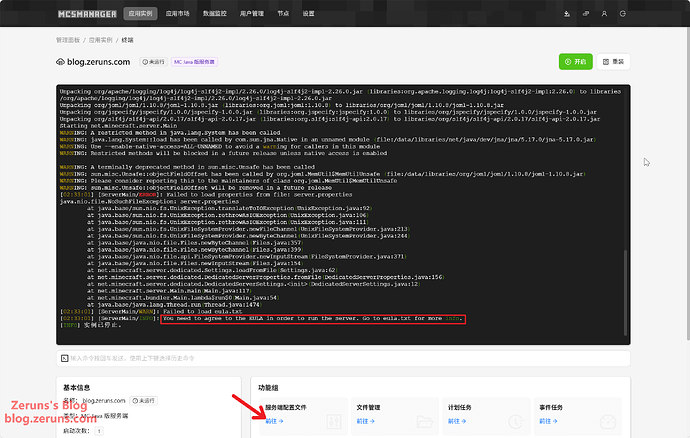This screenshot has height=438, width=690.
Task: Go to the 用户管理 nav tab
Action: coord(252,14)
